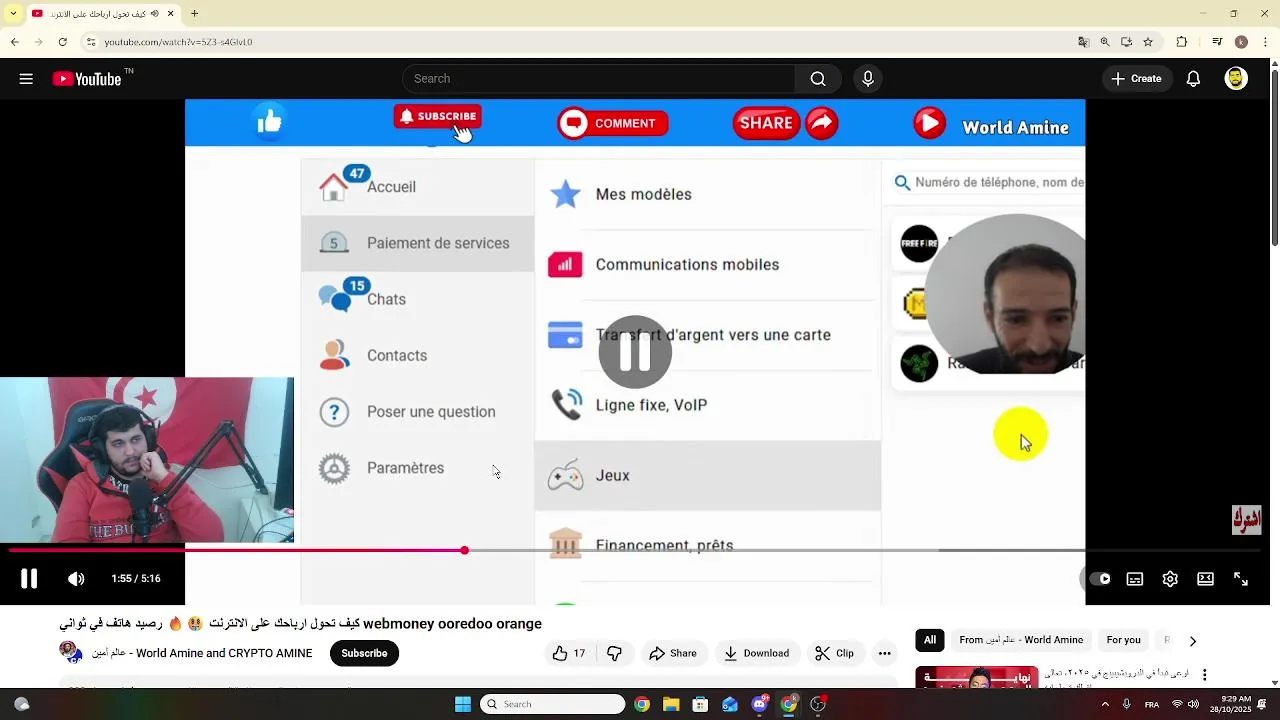1280x720 pixels.
Task: Toggle the autoplay switch
Action: click(1099, 579)
